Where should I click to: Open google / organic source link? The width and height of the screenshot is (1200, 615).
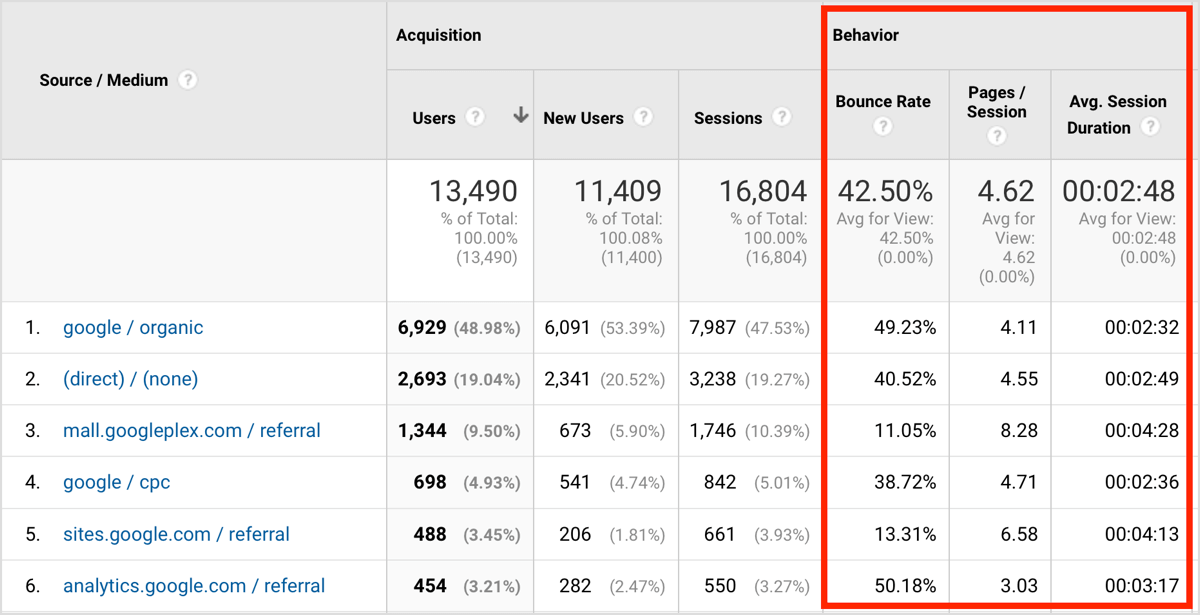133,327
